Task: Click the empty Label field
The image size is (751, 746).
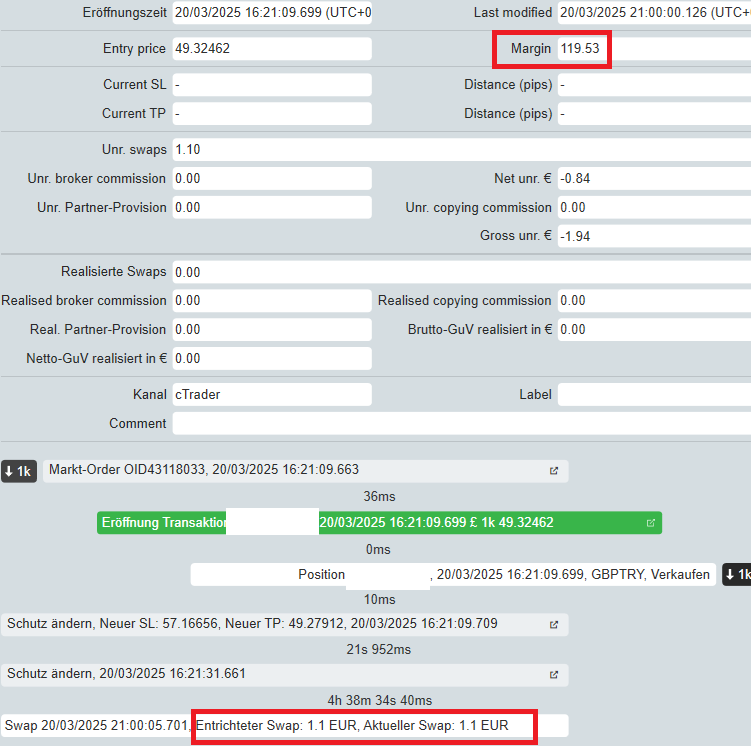Action: pos(654,395)
